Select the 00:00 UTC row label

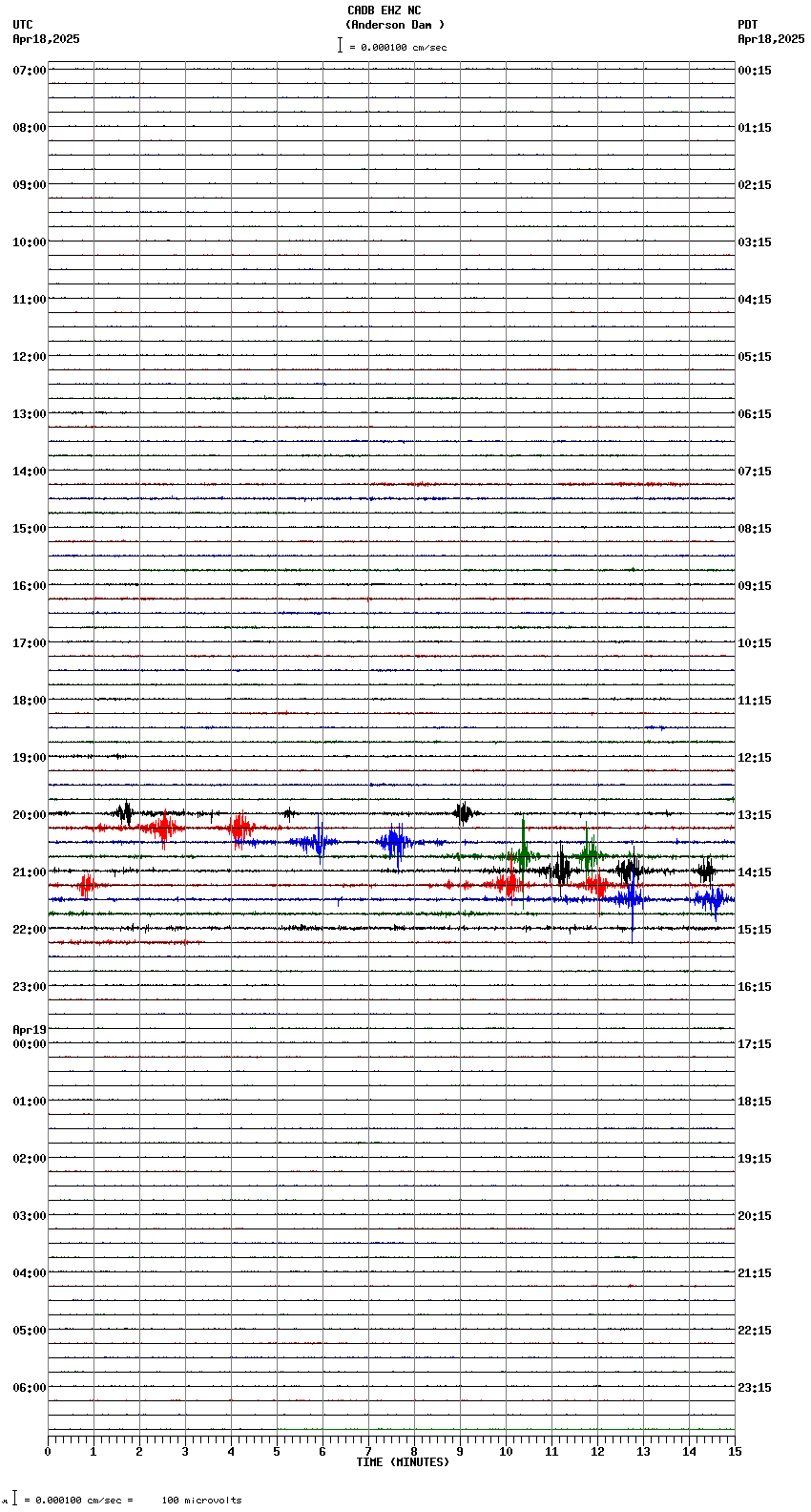coord(30,1044)
